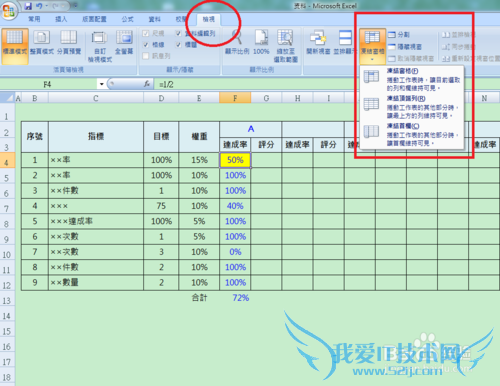Click the 15% weight cell
The image size is (500, 386).
199,160
